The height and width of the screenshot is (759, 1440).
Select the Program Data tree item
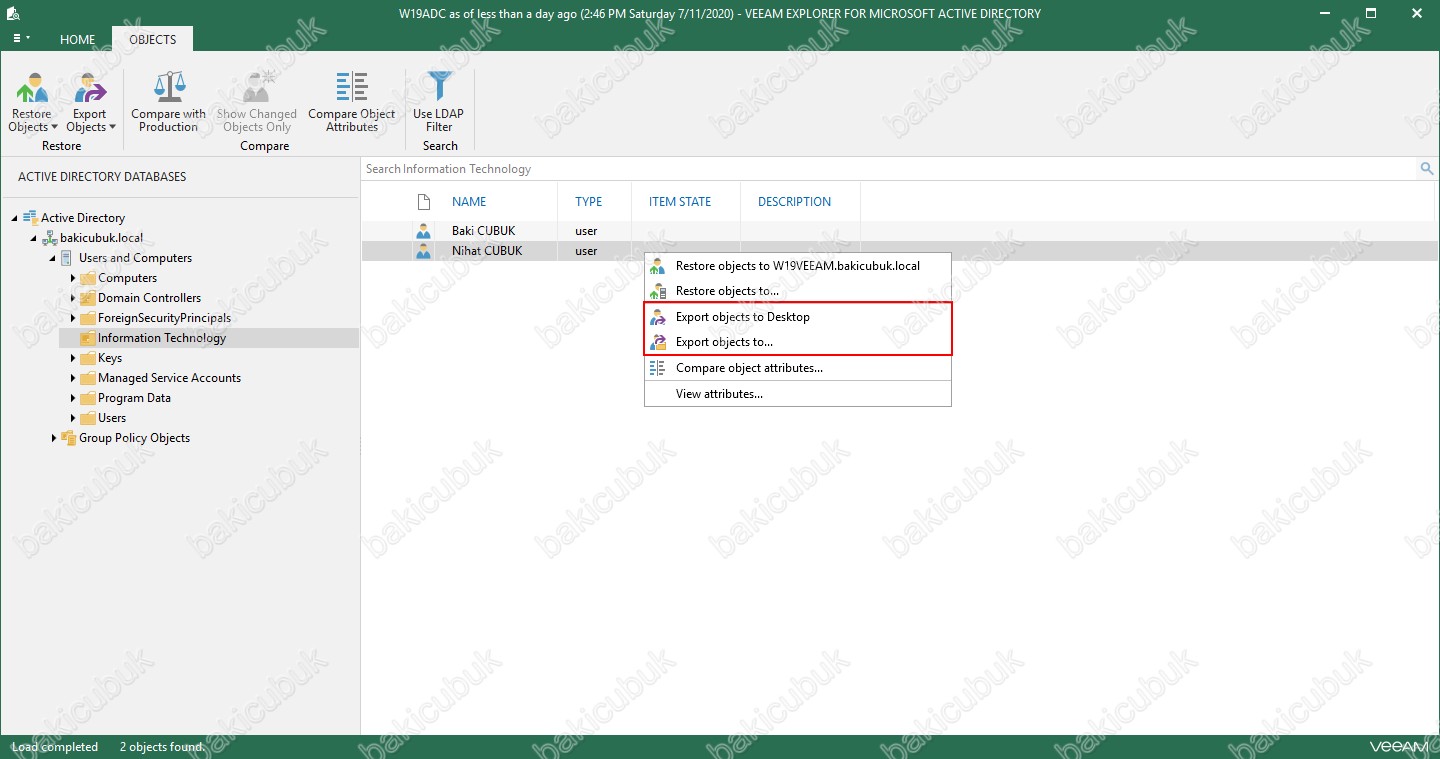134,398
